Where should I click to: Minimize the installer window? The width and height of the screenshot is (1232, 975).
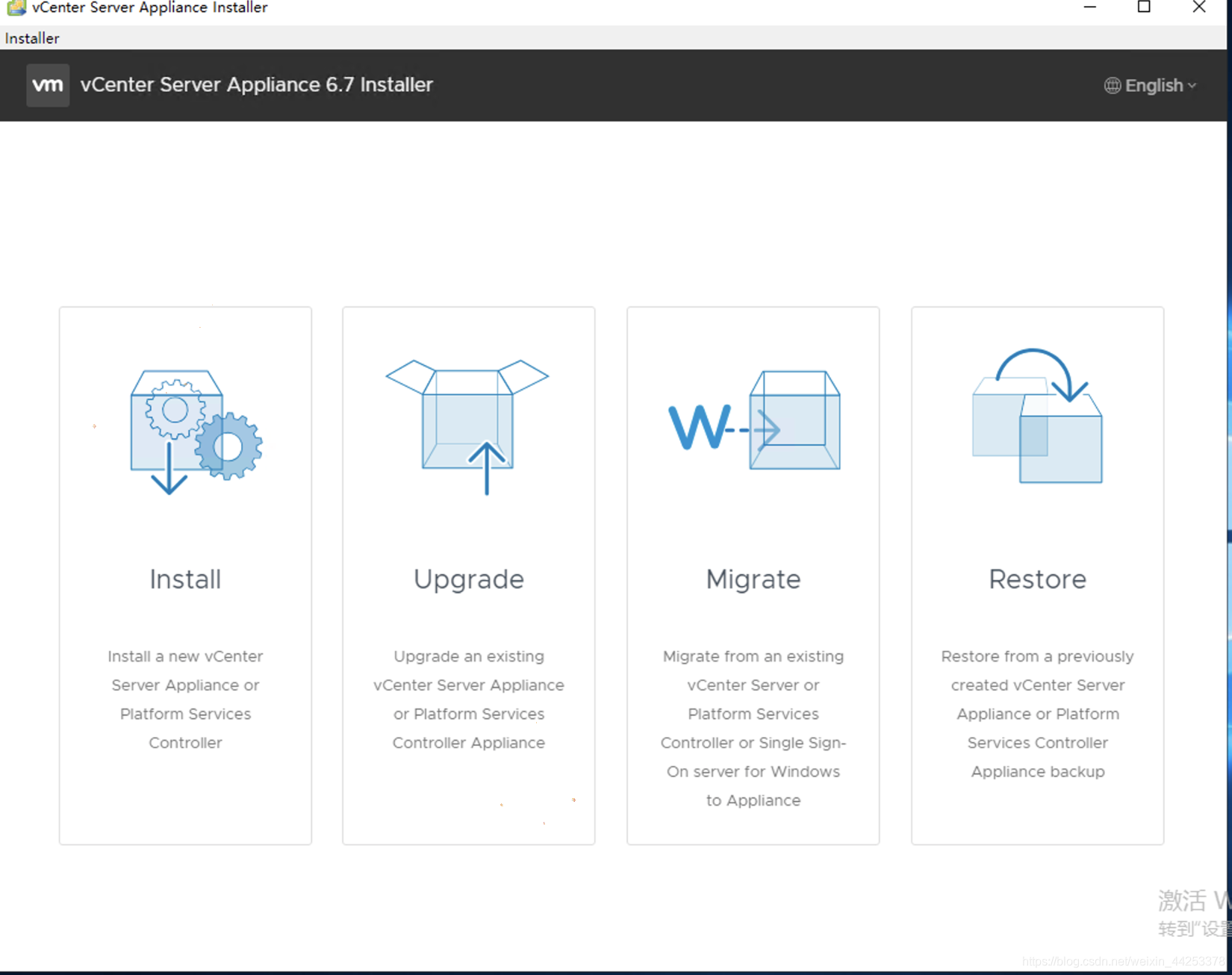coord(1090,7)
